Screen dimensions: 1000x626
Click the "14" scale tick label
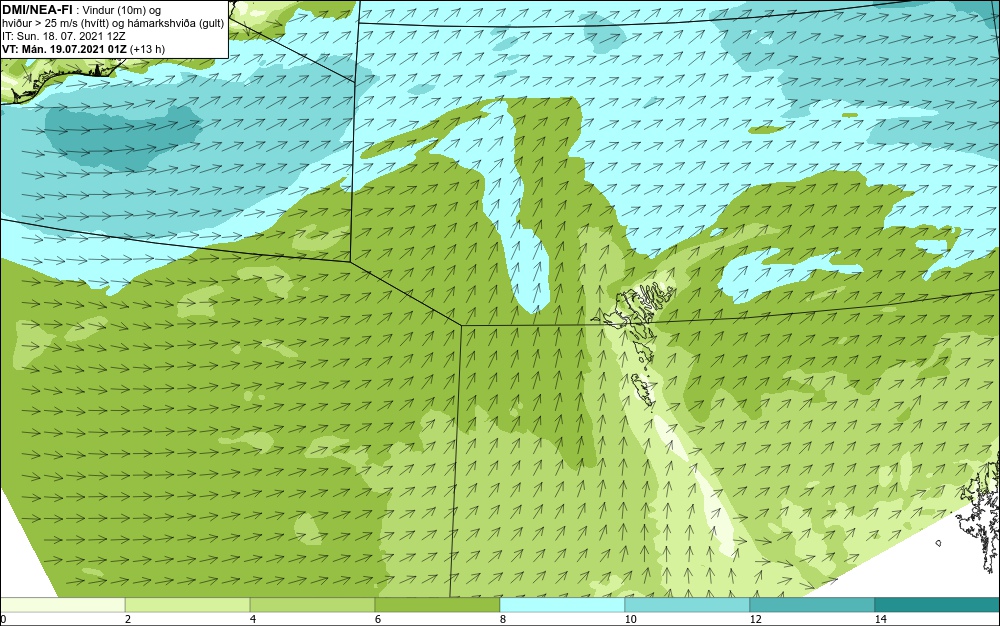tap(880, 619)
